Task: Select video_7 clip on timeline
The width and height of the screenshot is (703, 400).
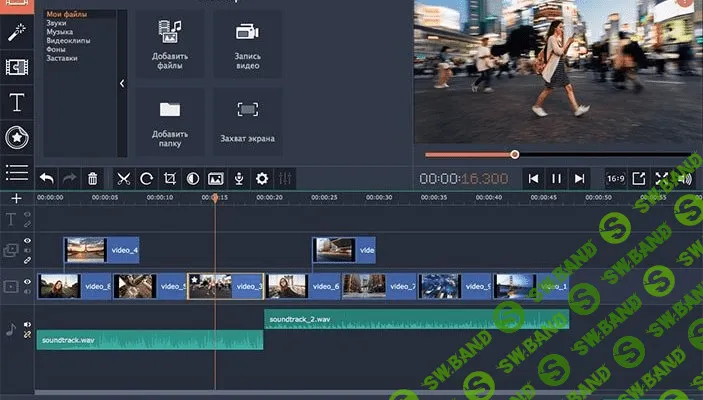Action: [379, 286]
